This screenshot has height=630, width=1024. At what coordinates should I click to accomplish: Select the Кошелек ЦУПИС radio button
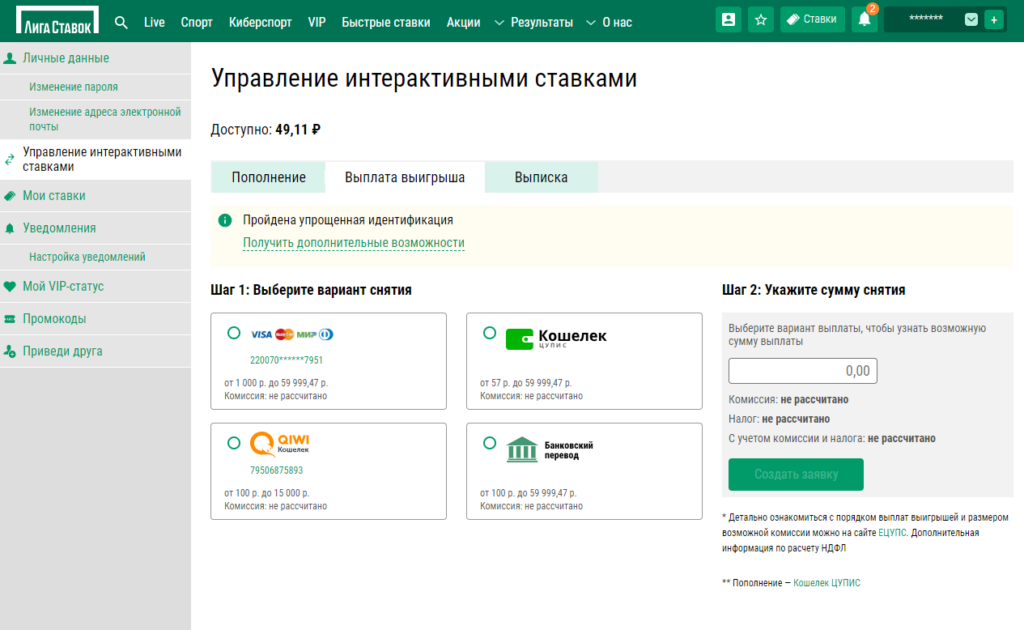[489, 333]
